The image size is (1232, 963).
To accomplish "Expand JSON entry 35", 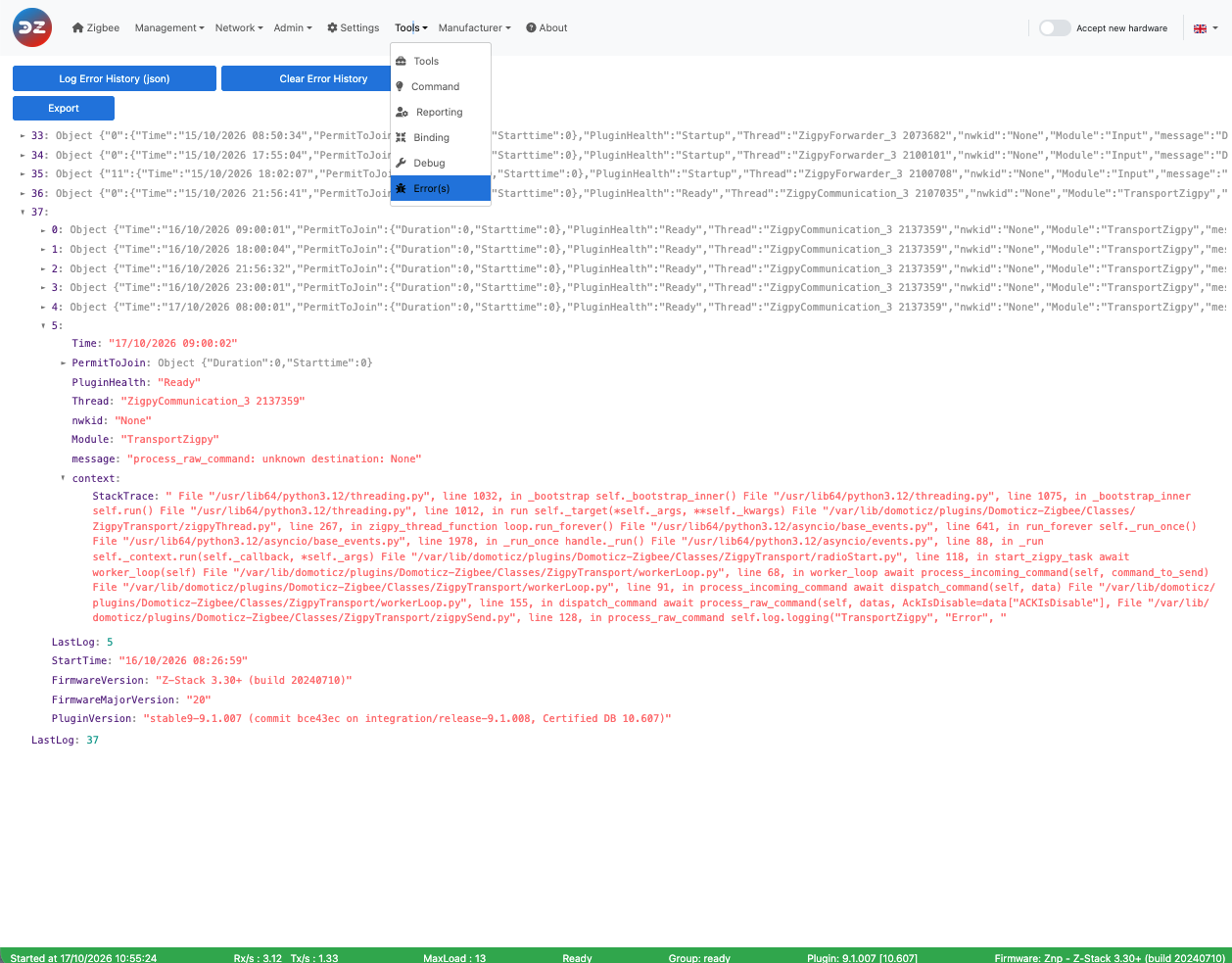I will pos(24,174).
